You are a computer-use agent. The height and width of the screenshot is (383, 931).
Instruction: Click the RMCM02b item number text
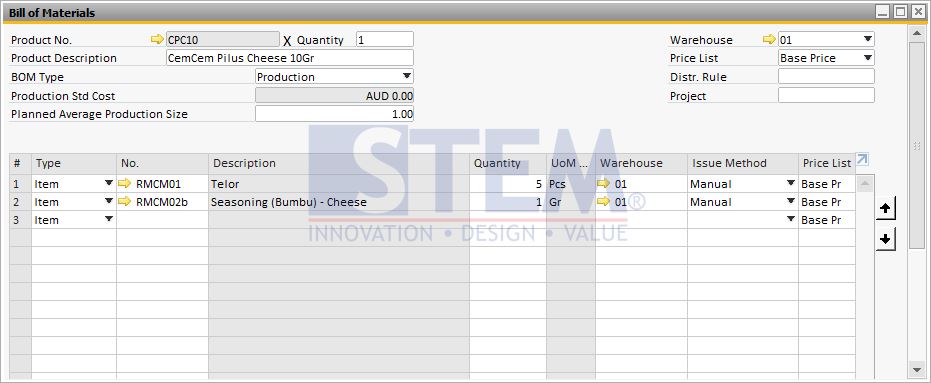coord(162,202)
